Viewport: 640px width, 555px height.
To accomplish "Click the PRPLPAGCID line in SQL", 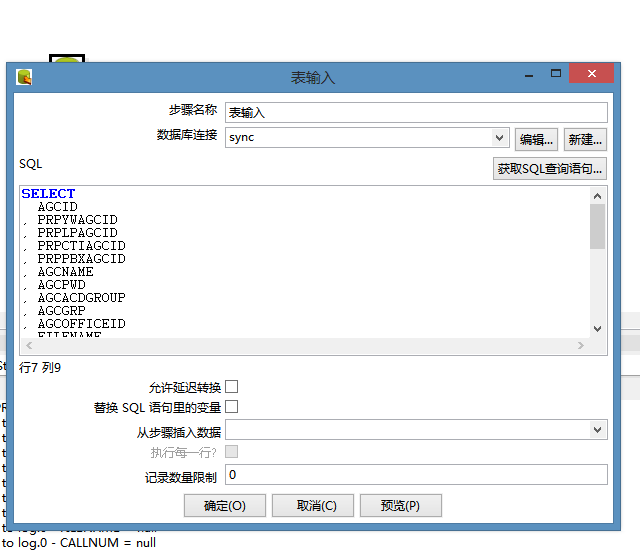I will (x=78, y=233).
